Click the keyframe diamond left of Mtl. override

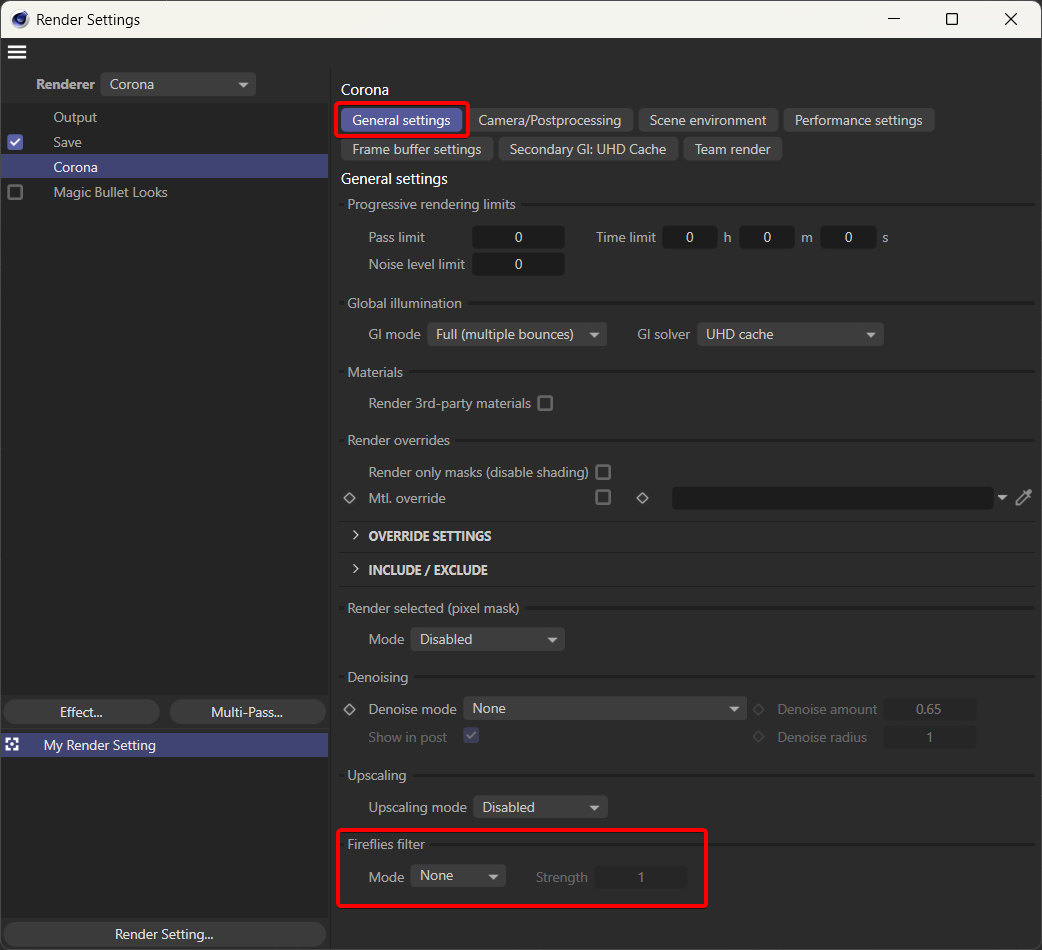[x=350, y=498]
